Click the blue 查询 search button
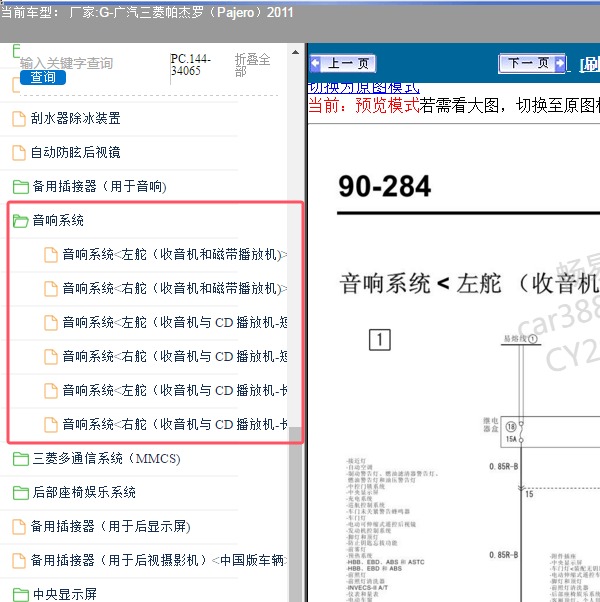Screen dimensions: 600x602 tap(43, 77)
